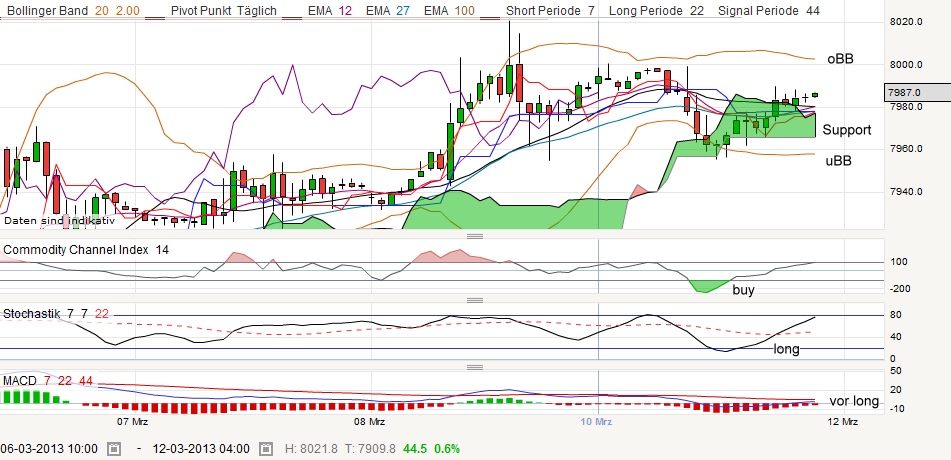Click the start date field 06-03-2013 10:00
This screenshot has width=951, height=460.
[x=49, y=449]
